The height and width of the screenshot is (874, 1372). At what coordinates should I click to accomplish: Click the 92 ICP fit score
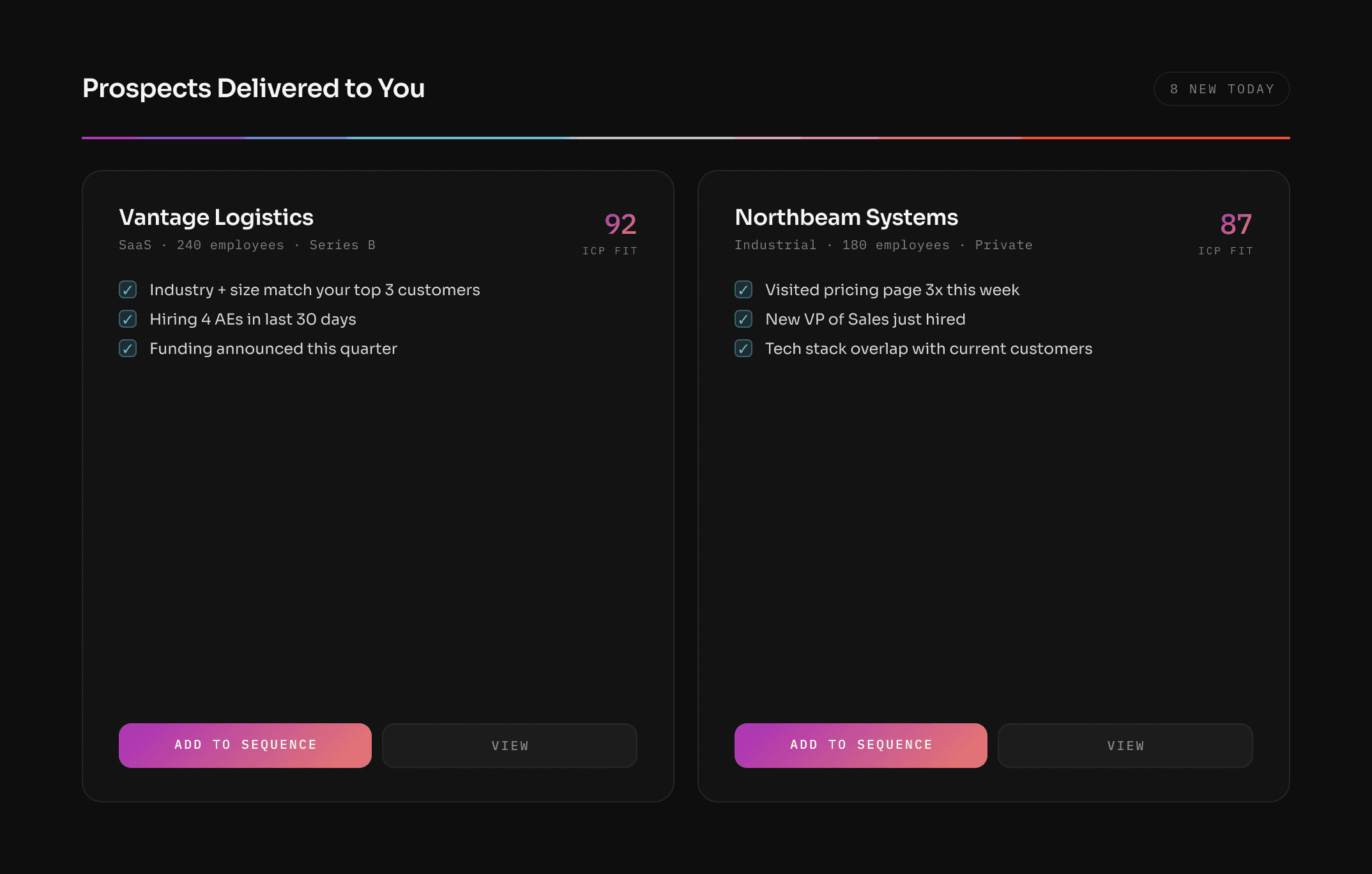[x=620, y=224]
